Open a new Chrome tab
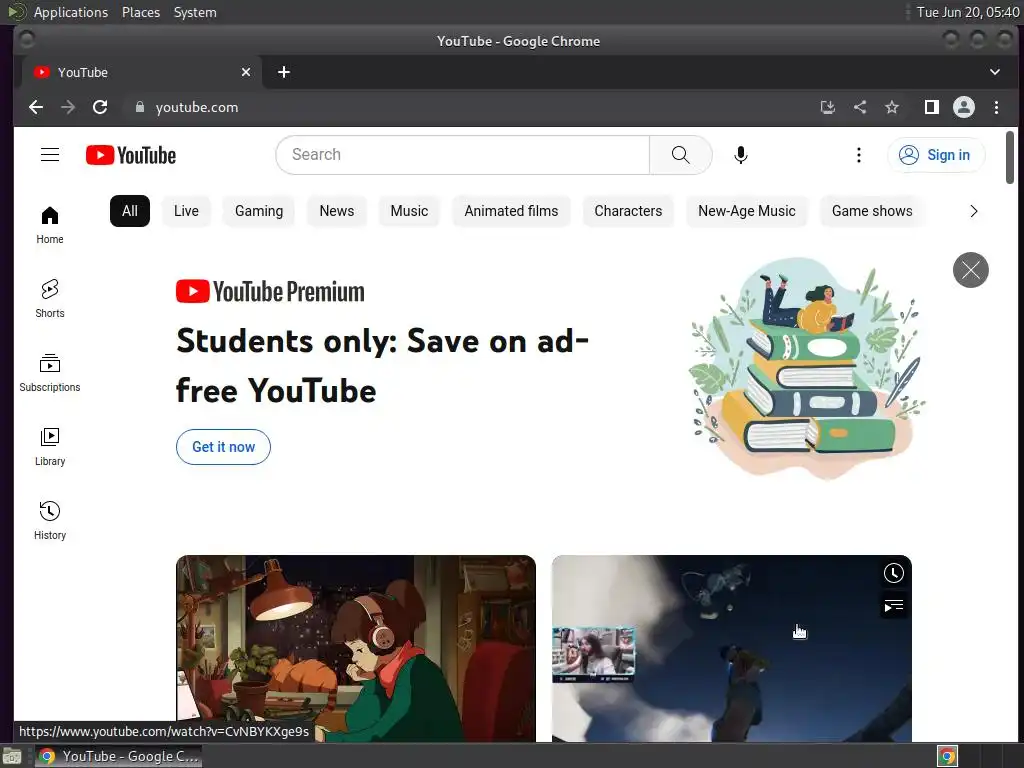This screenshot has height=768, width=1024. [x=283, y=72]
